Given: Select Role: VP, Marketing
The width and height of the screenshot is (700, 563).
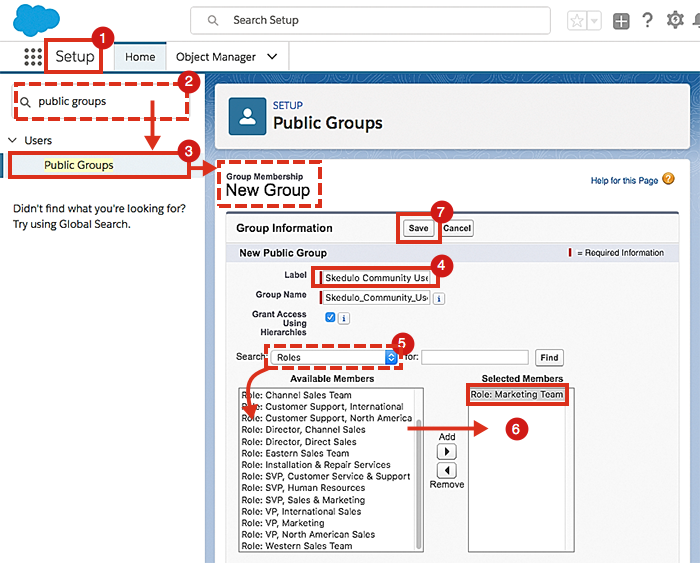Looking at the screenshot, I should [x=283, y=523].
